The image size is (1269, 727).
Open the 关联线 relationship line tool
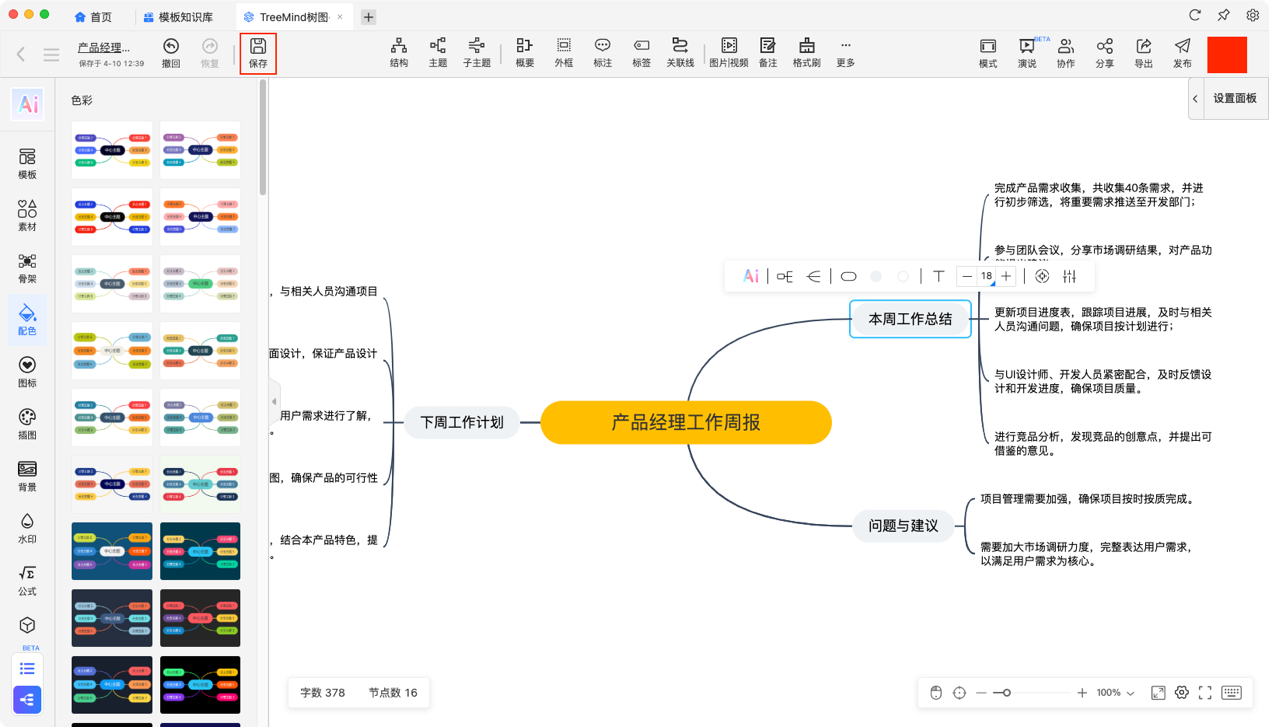click(x=681, y=52)
